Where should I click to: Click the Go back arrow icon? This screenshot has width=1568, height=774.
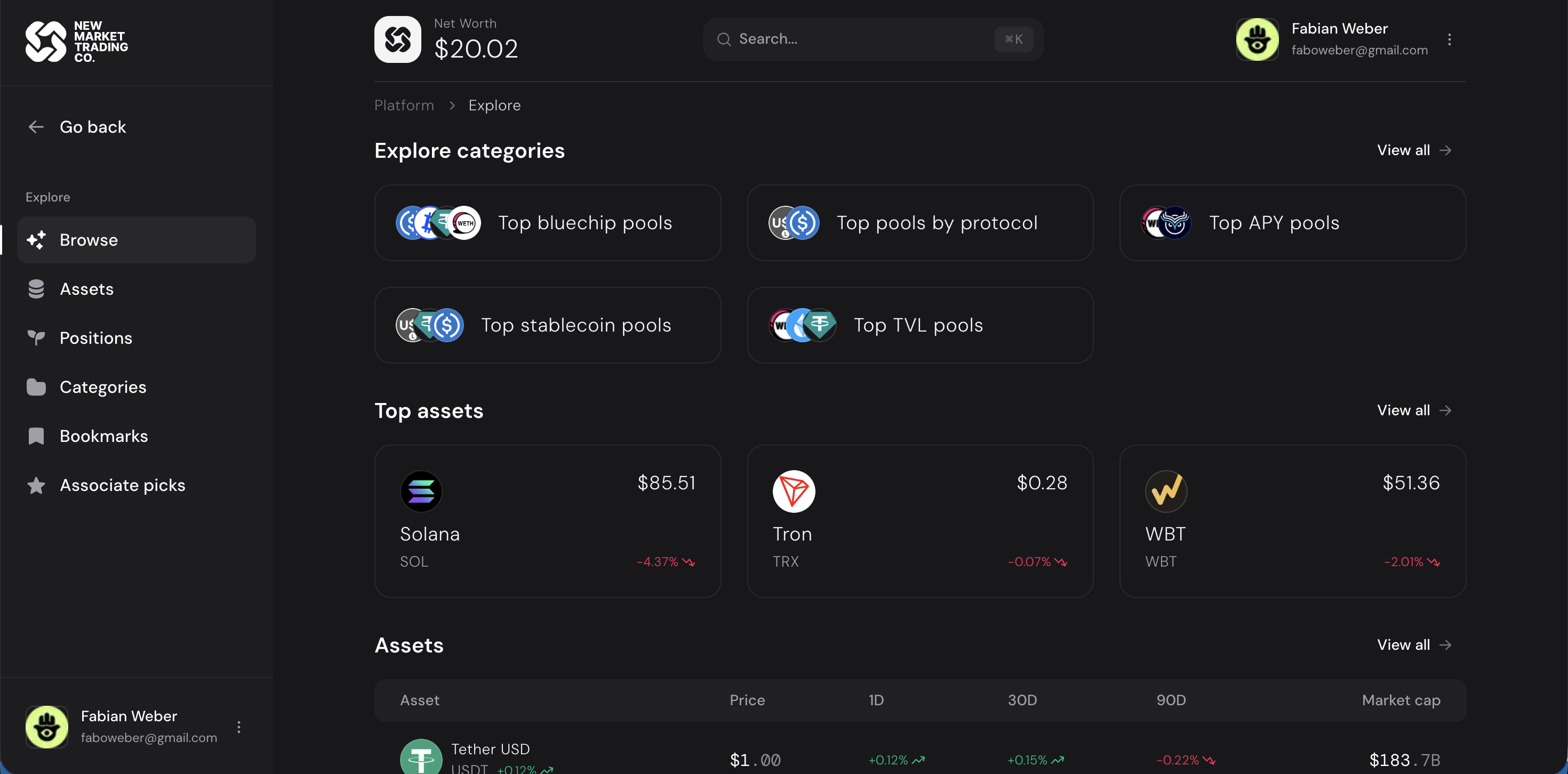(36, 126)
